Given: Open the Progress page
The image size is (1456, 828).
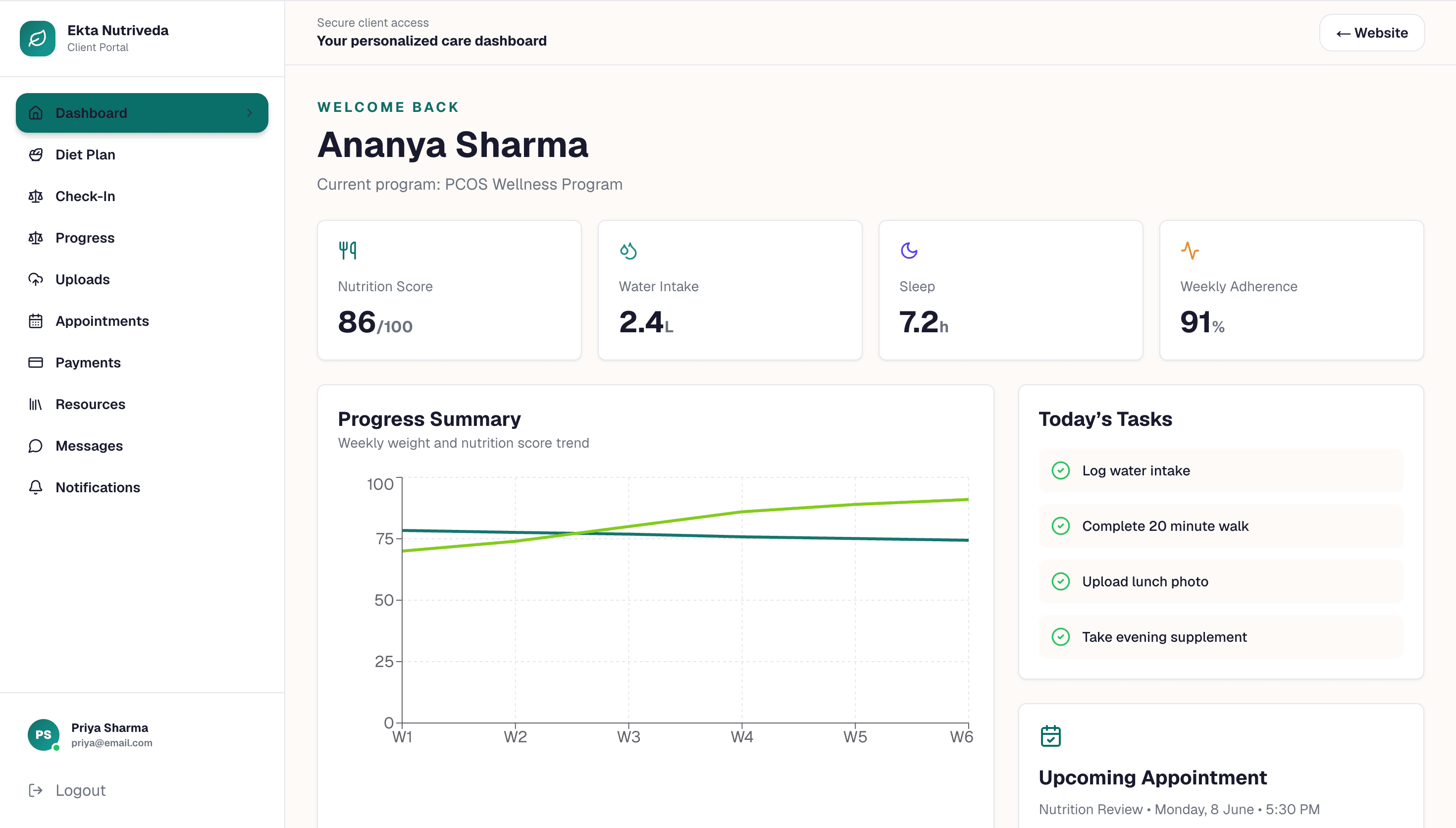Looking at the screenshot, I should (142, 238).
